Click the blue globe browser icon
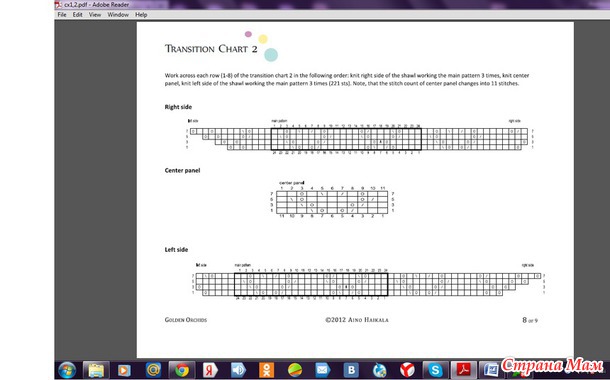Screen dimensions: 610x380 point(379,370)
